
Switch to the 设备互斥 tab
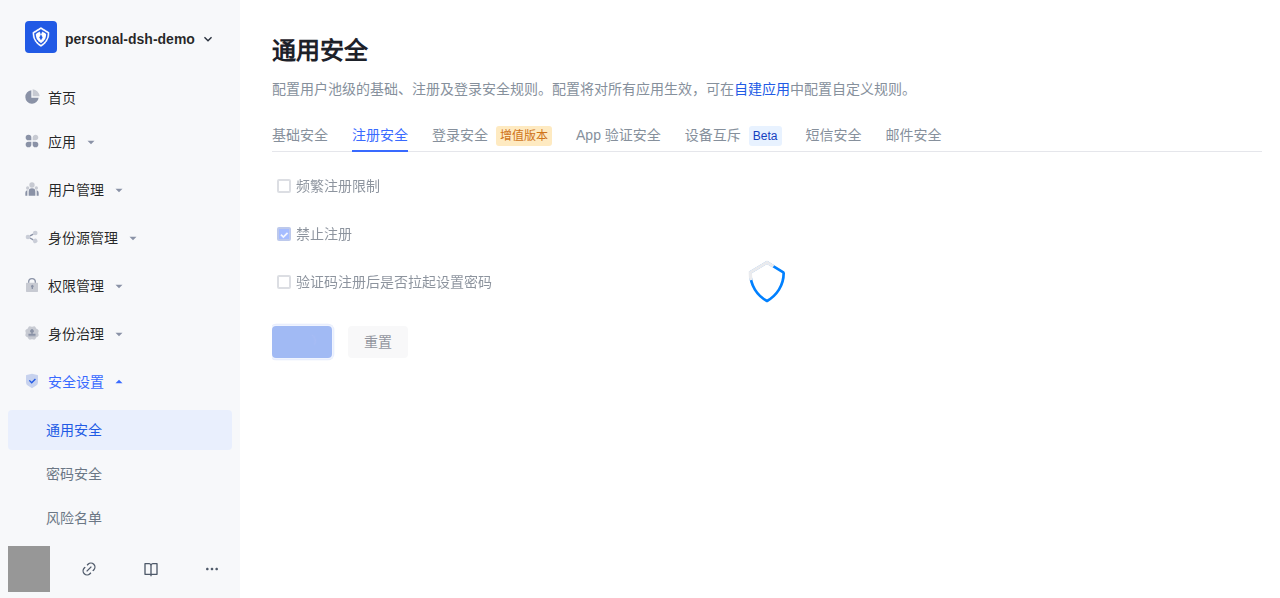pyautogui.click(x=713, y=135)
